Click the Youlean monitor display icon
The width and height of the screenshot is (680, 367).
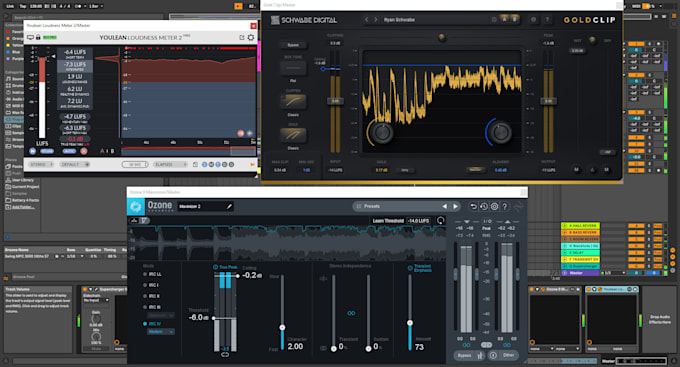(x=30, y=38)
